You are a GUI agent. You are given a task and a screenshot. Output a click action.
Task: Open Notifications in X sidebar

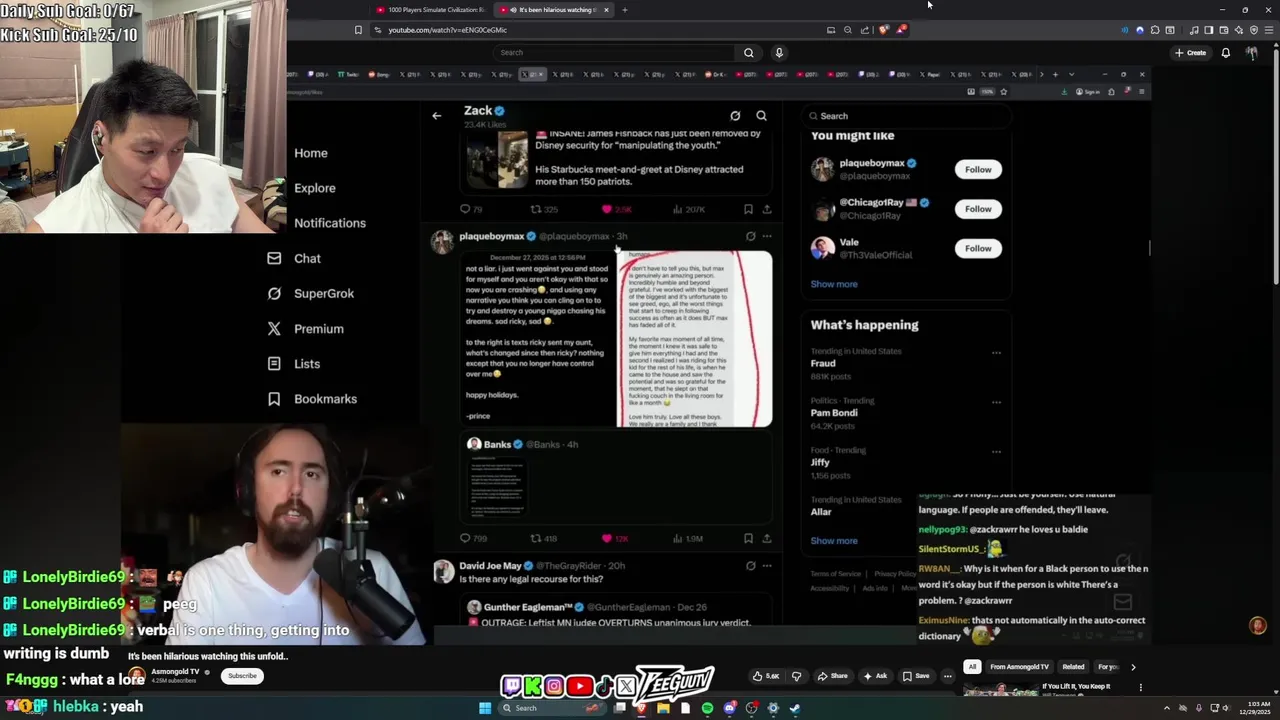(330, 223)
